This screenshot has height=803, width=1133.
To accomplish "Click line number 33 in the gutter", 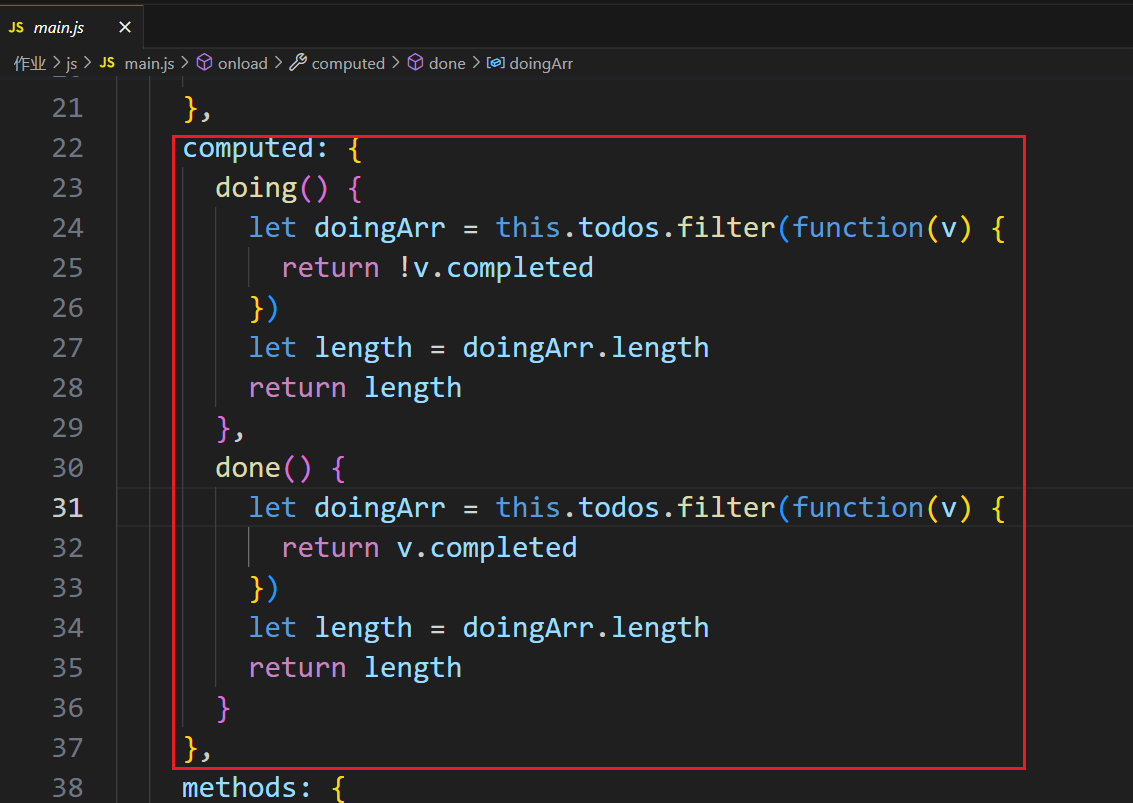I will point(68,588).
